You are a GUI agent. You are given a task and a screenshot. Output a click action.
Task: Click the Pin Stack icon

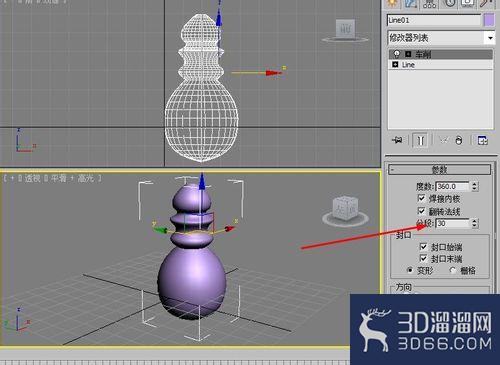pyautogui.click(x=397, y=141)
